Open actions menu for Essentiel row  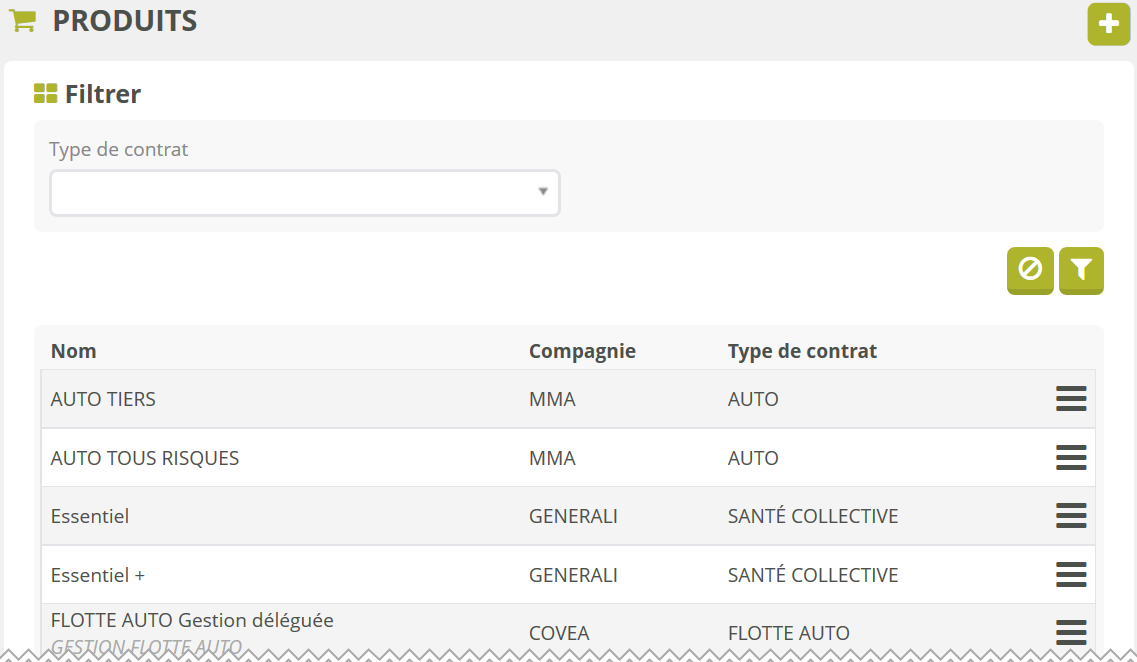coord(1071,516)
